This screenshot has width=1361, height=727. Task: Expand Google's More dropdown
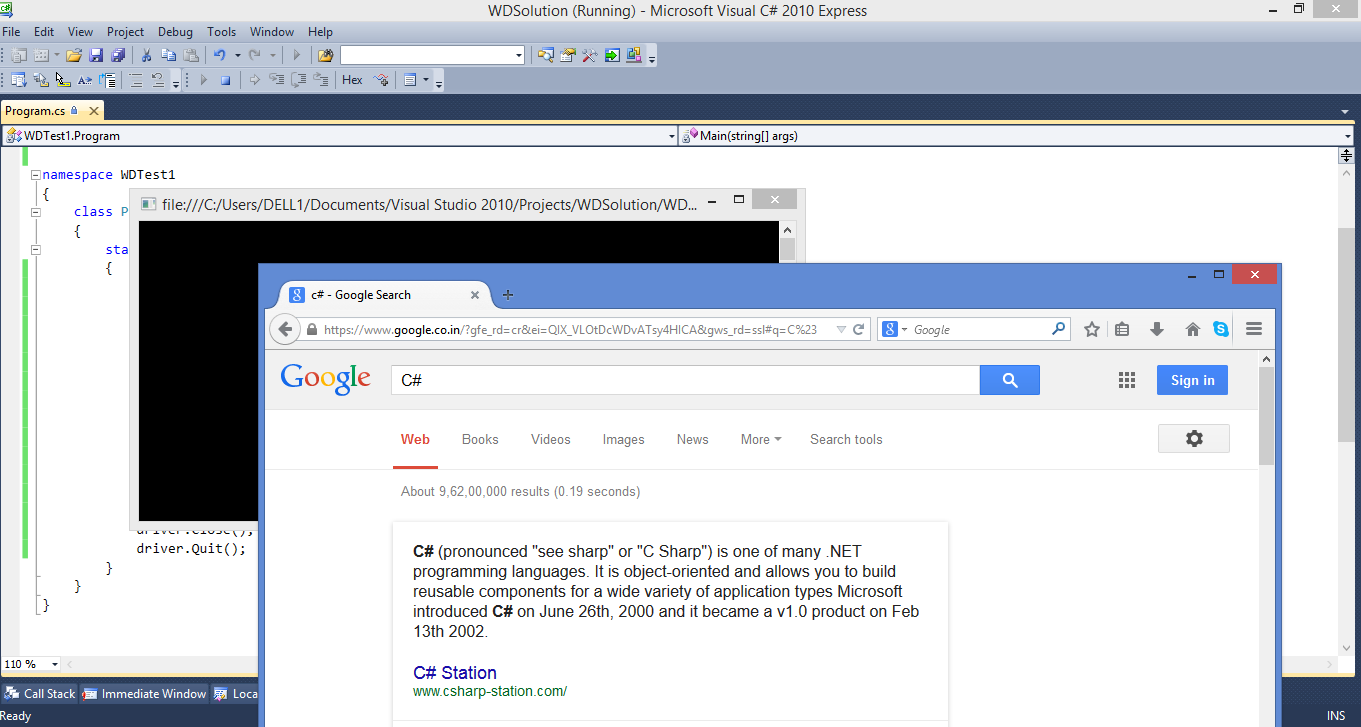point(760,439)
